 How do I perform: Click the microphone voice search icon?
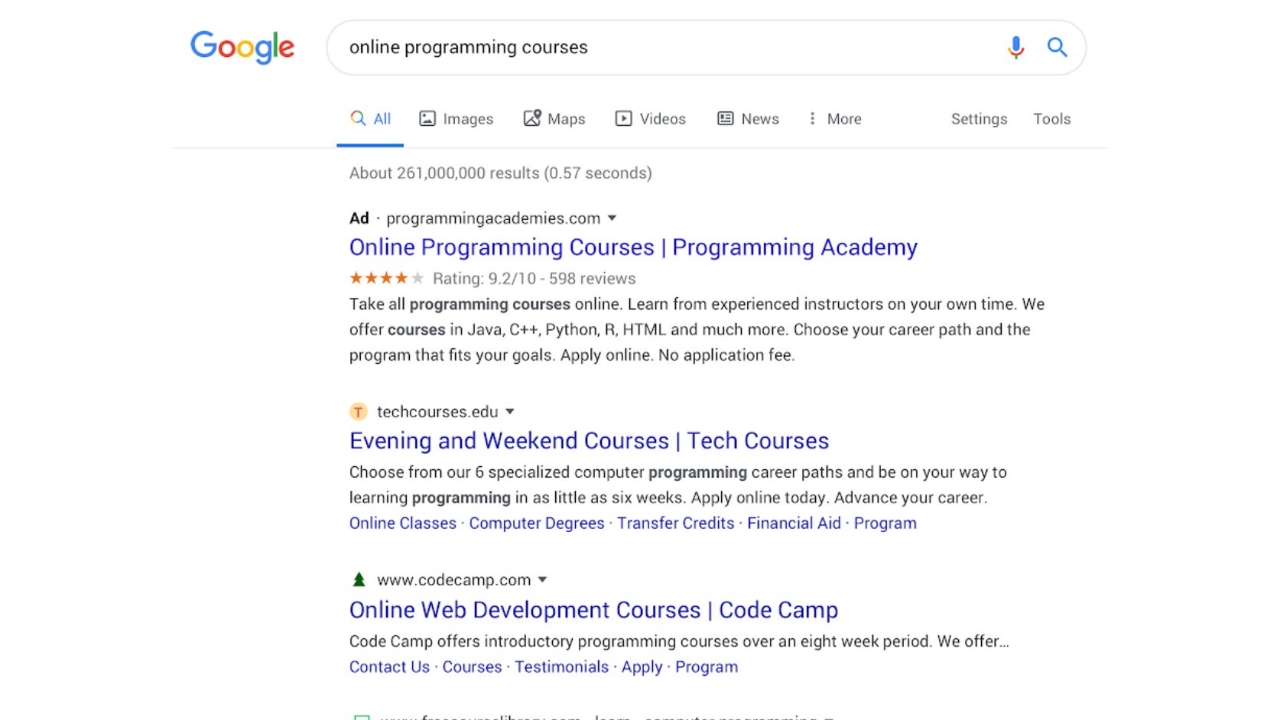click(1015, 47)
